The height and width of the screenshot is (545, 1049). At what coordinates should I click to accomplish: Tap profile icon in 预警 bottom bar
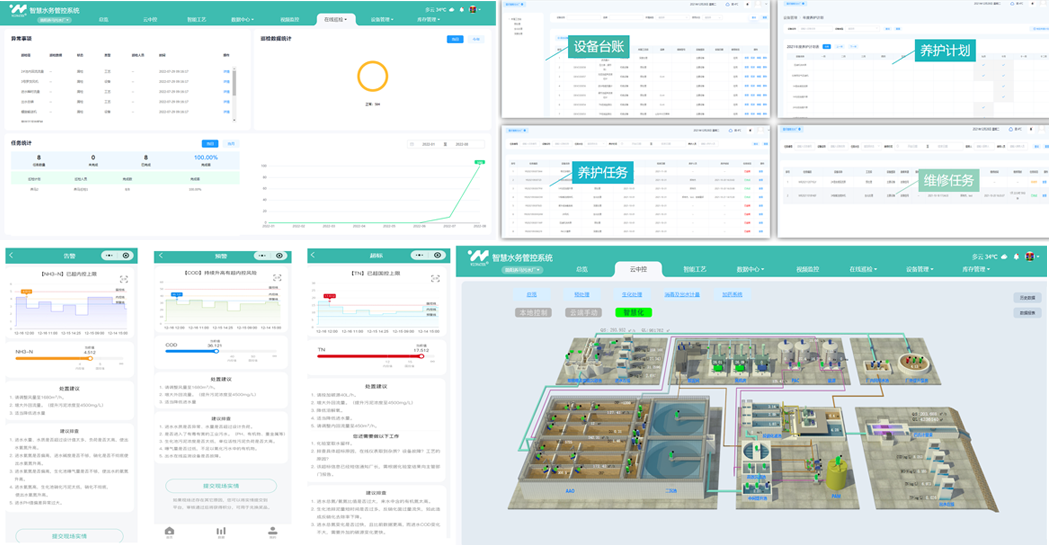pyautogui.click(x=272, y=531)
